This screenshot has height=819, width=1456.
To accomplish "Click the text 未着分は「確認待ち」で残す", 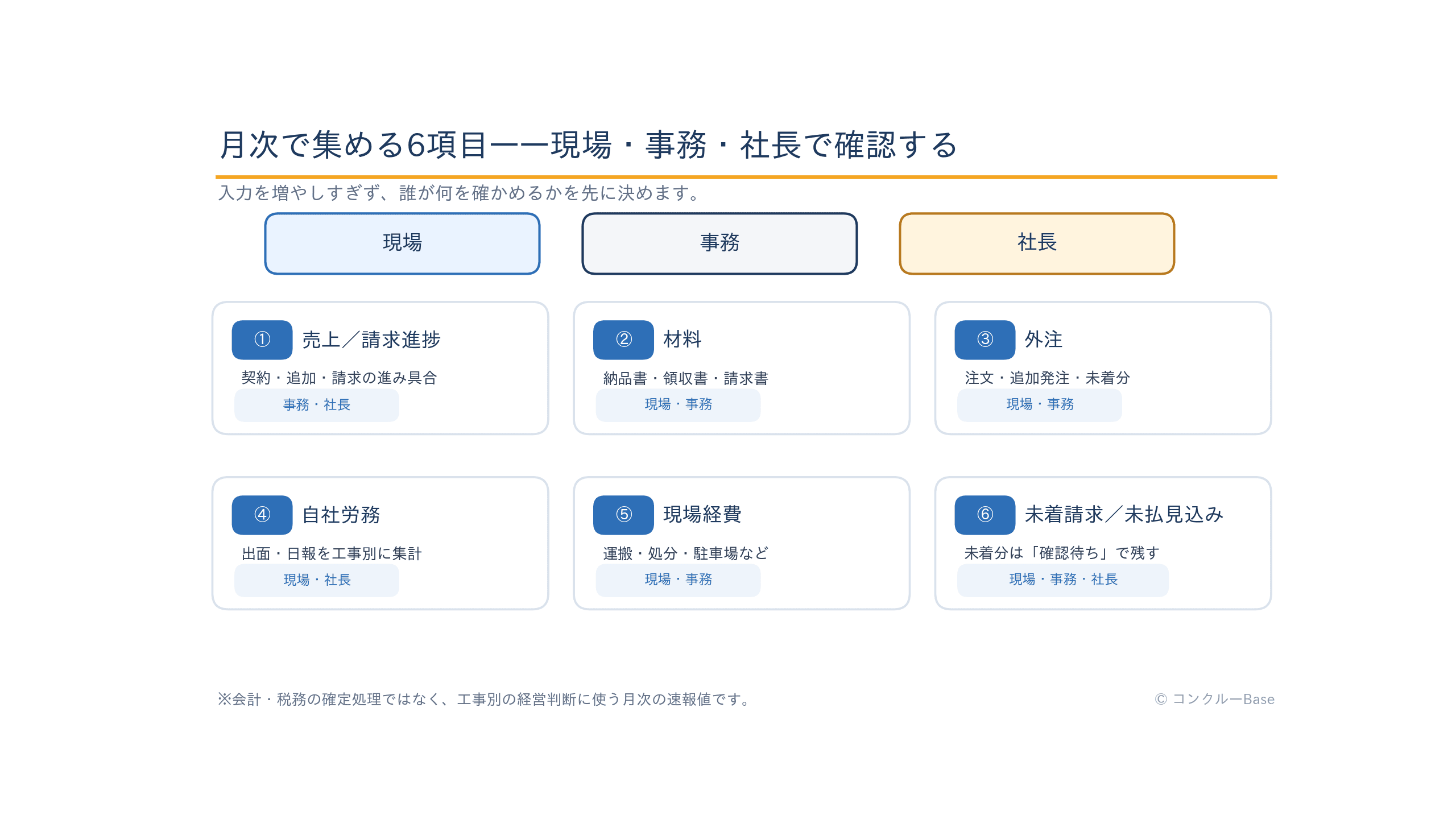I will (x=1062, y=553).
